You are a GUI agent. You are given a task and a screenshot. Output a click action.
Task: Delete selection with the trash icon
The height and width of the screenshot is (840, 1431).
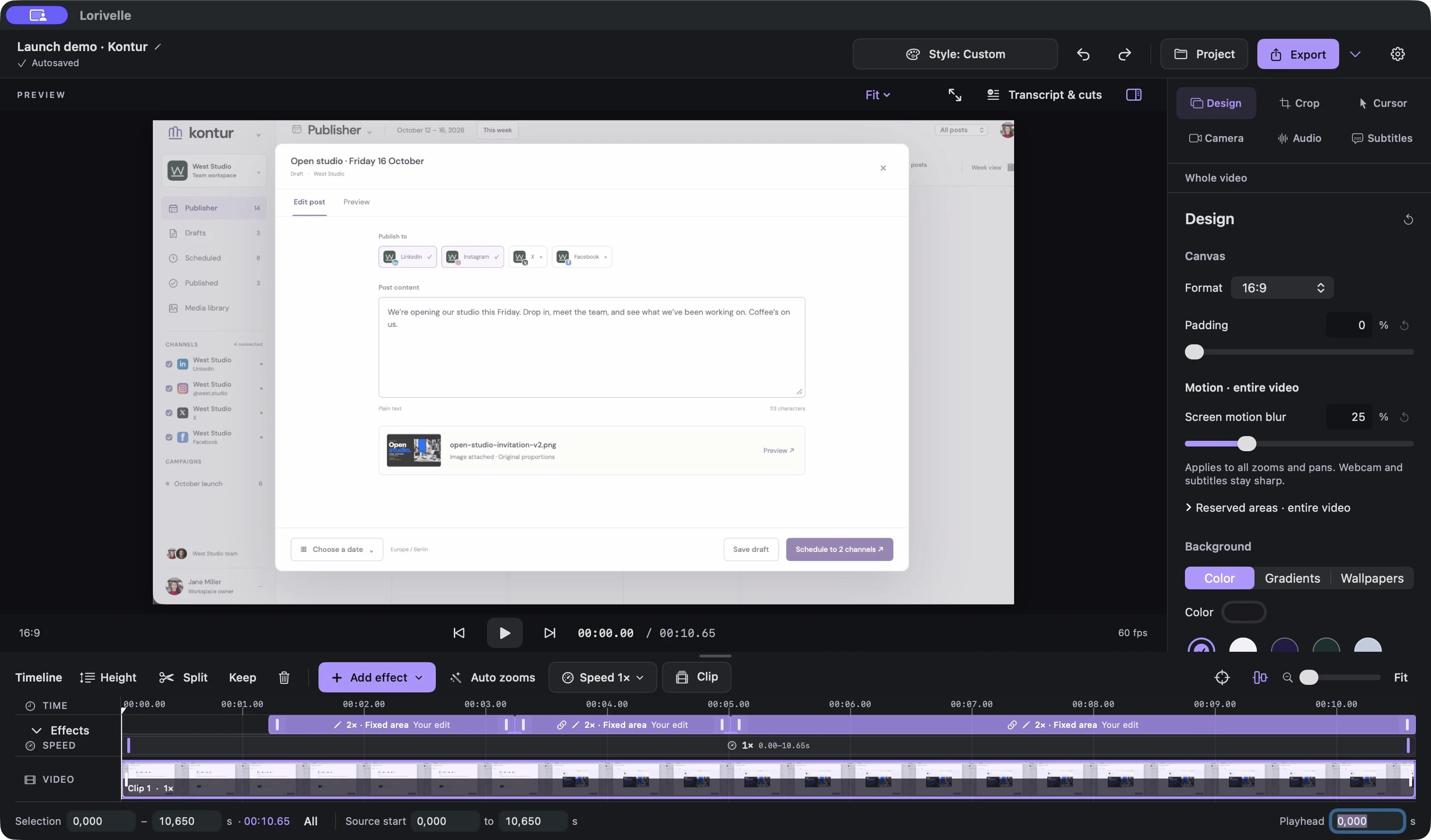284,677
